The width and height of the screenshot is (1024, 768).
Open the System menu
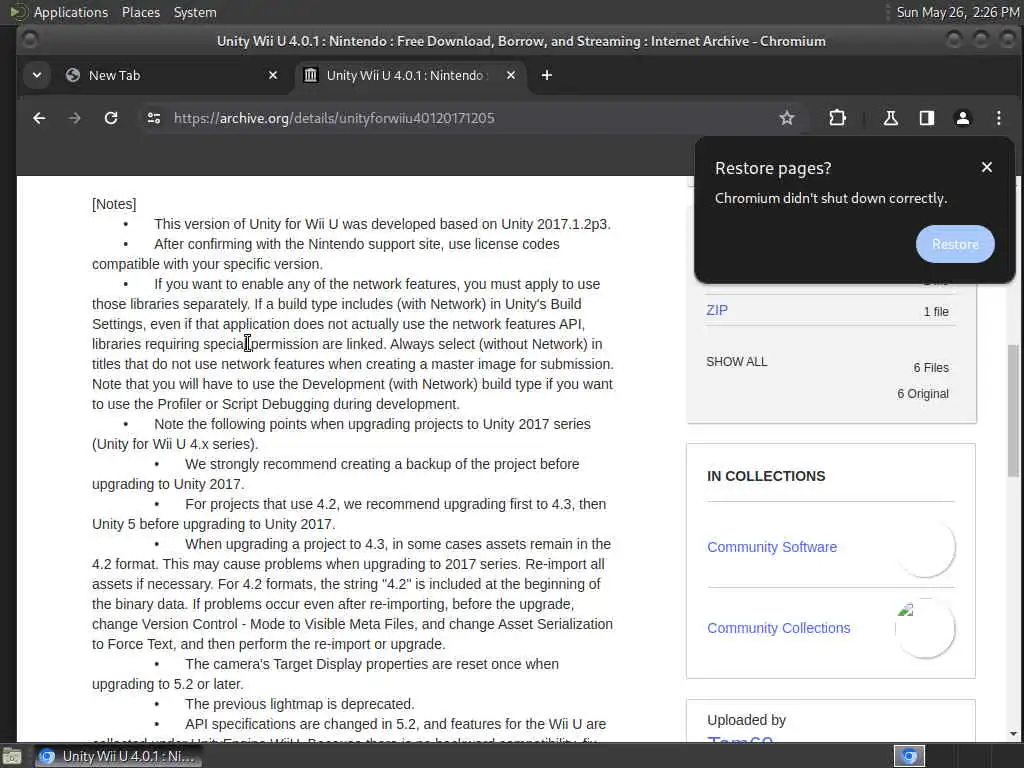[x=195, y=12]
